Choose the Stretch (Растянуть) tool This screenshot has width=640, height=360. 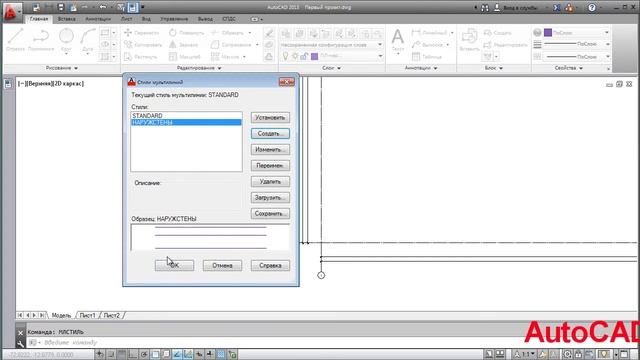point(140,57)
